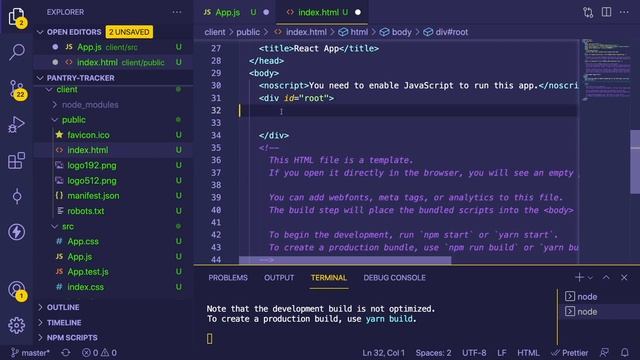This screenshot has width=640, height=360.
Task: Click the synchronize changes icon in status bar
Action: (66, 353)
